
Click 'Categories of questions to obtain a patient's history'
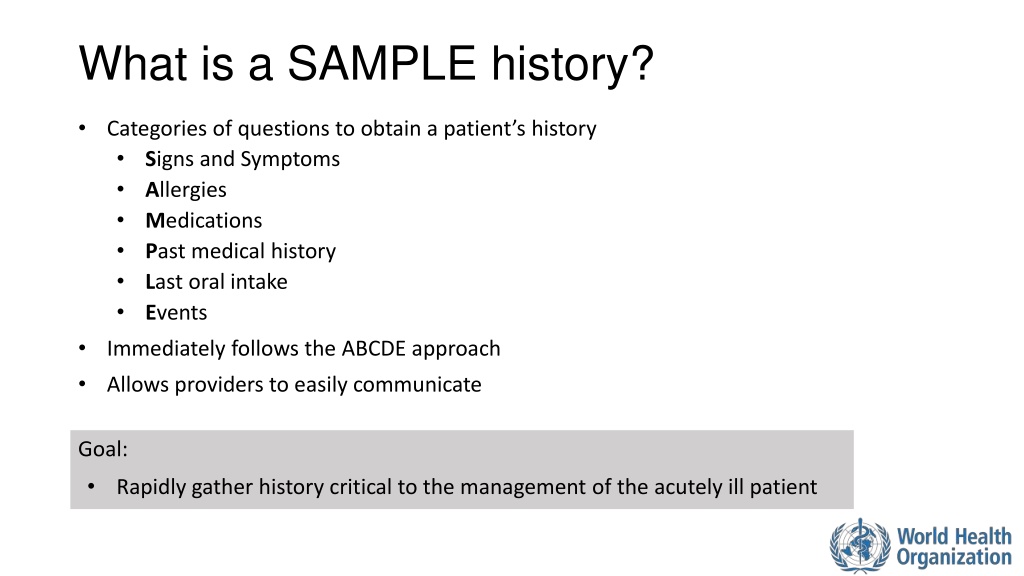click(x=351, y=129)
